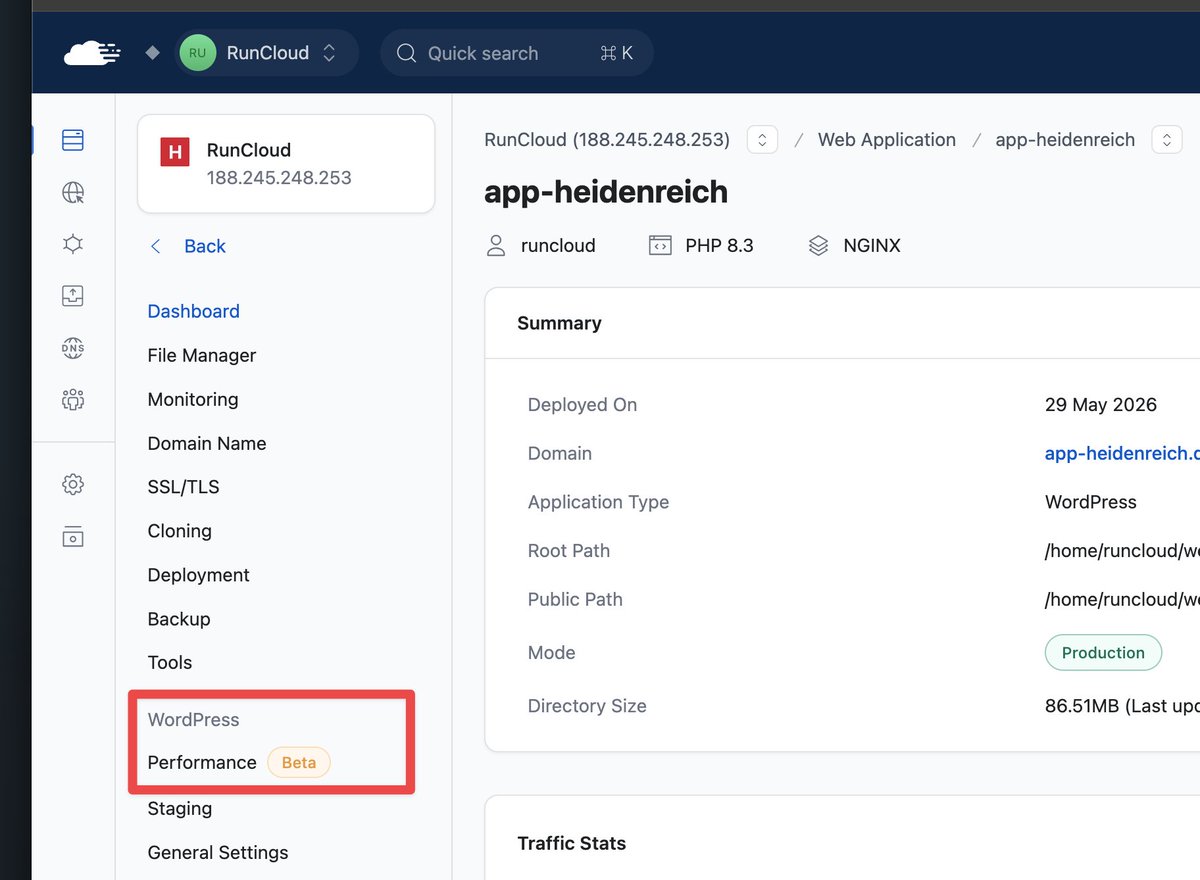Open the Dashboard menu item
Screen dimensions: 1200x880
(193, 311)
